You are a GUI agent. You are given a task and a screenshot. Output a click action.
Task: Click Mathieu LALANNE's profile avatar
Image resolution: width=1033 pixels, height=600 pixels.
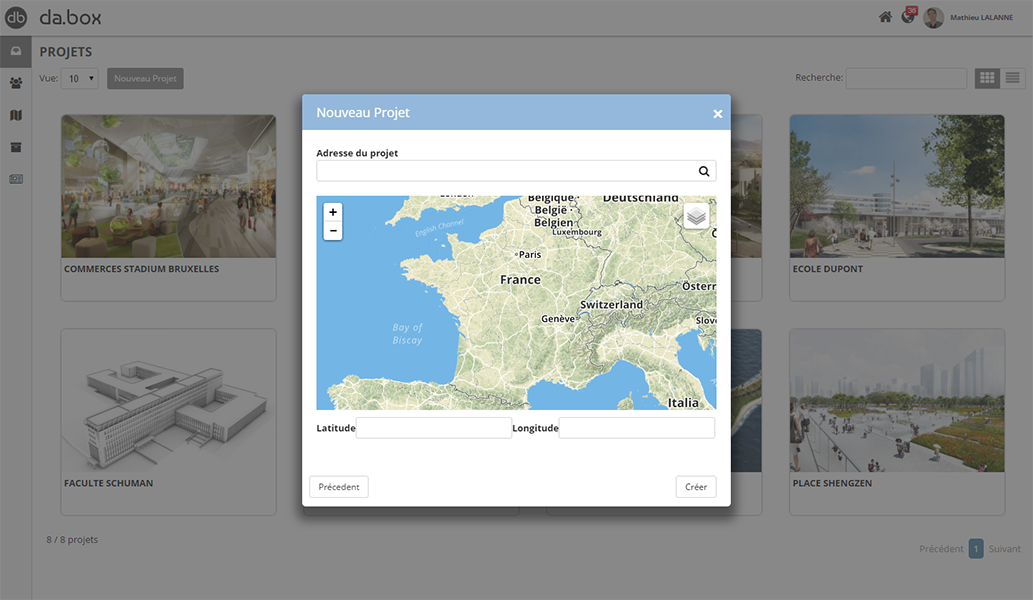(x=933, y=18)
